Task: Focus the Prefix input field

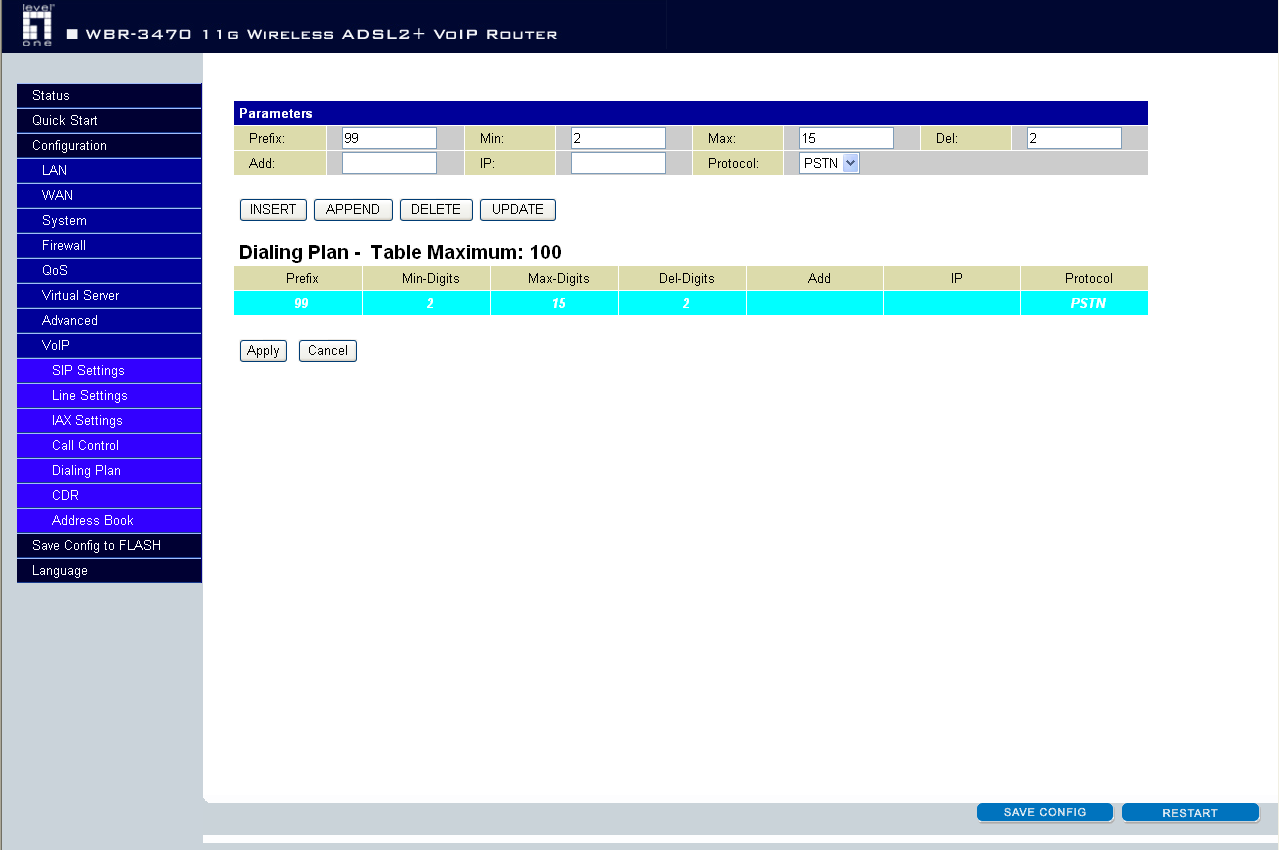Action: point(389,138)
